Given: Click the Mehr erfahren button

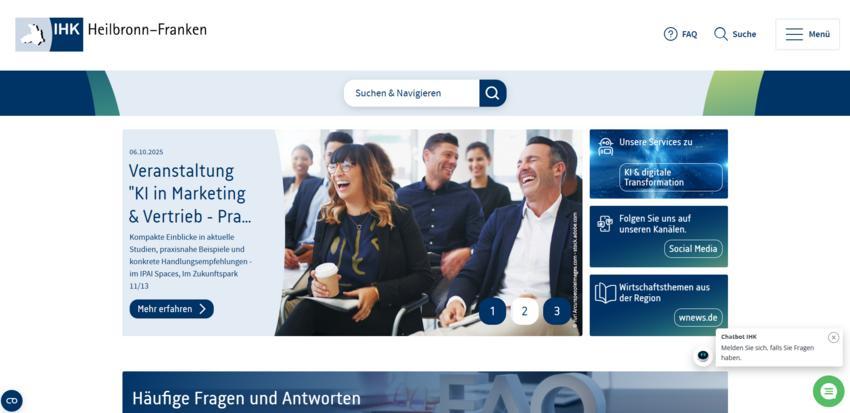Looking at the screenshot, I should click(x=171, y=309).
